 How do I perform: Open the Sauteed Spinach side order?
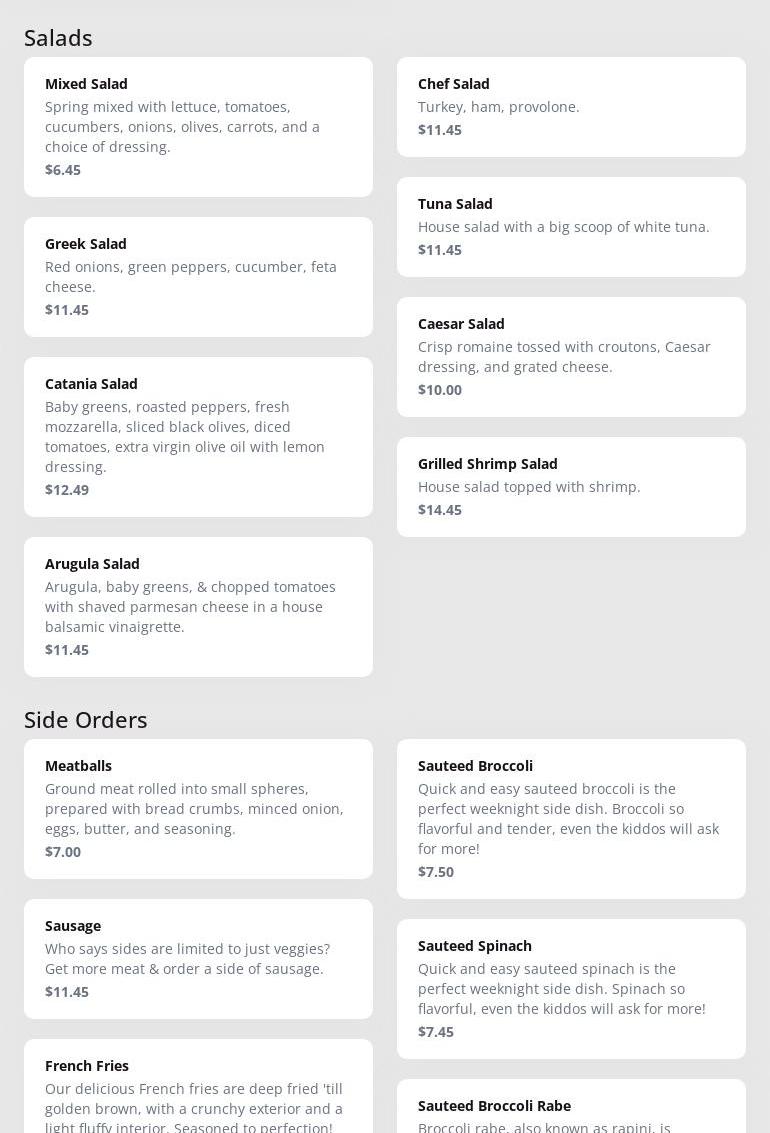click(571, 988)
